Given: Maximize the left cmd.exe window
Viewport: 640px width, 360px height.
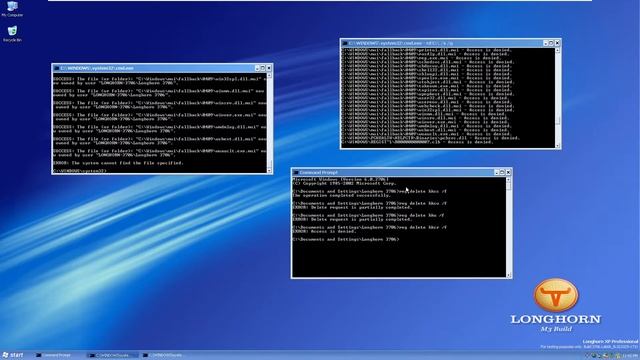Looking at the screenshot, I should click(x=263, y=69).
